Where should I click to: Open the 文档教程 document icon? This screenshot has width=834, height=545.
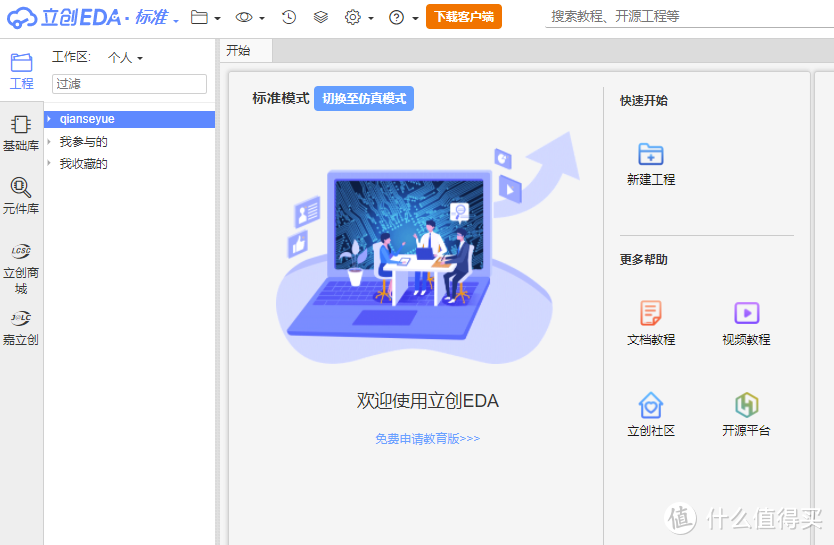pyautogui.click(x=650, y=313)
